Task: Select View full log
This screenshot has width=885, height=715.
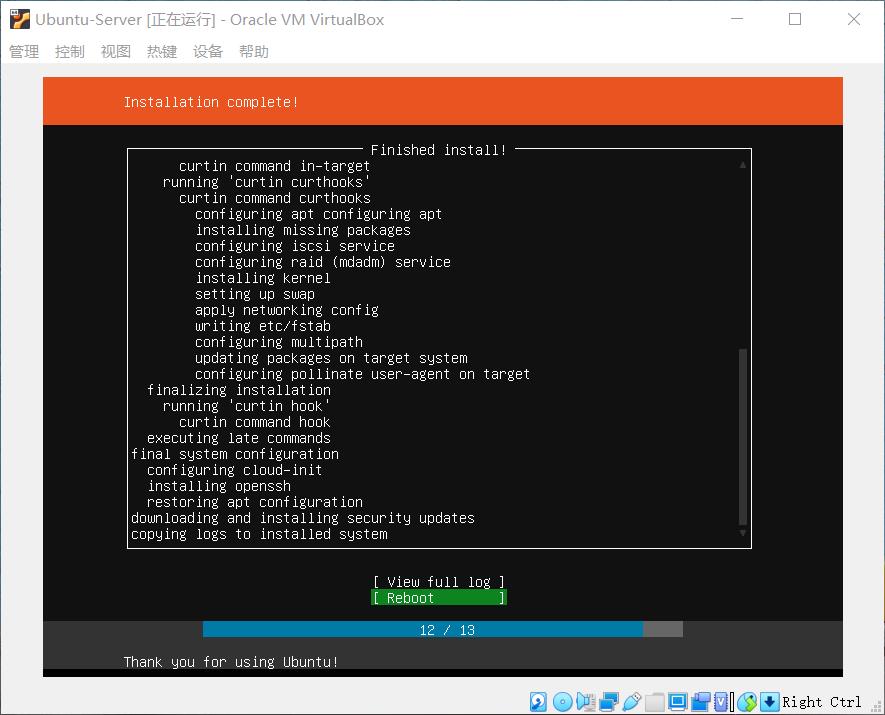Action: click(x=438, y=581)
